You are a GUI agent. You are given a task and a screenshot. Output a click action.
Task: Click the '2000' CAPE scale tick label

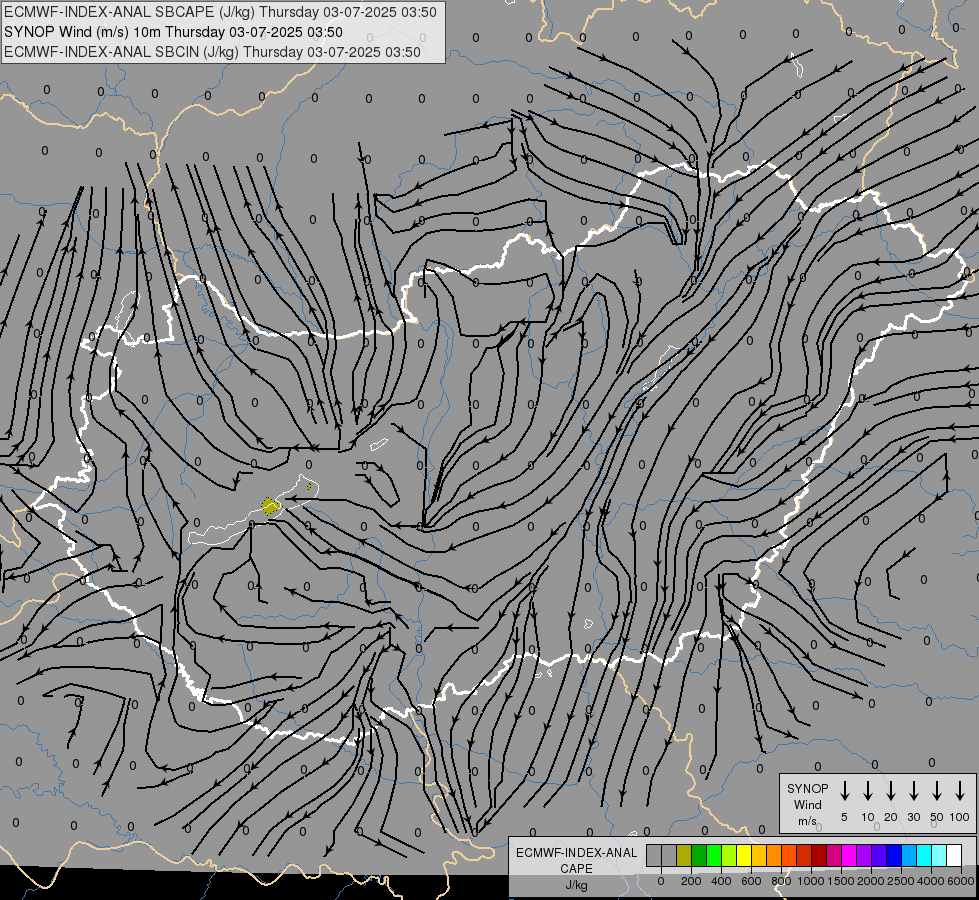871,881
